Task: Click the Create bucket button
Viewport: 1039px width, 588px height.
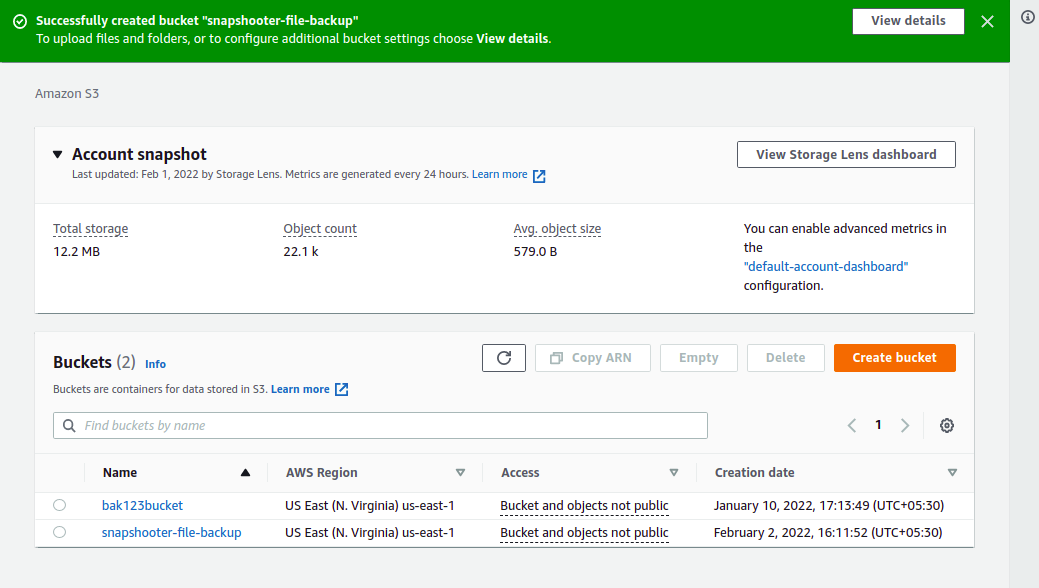Action: tap(894, 358)
